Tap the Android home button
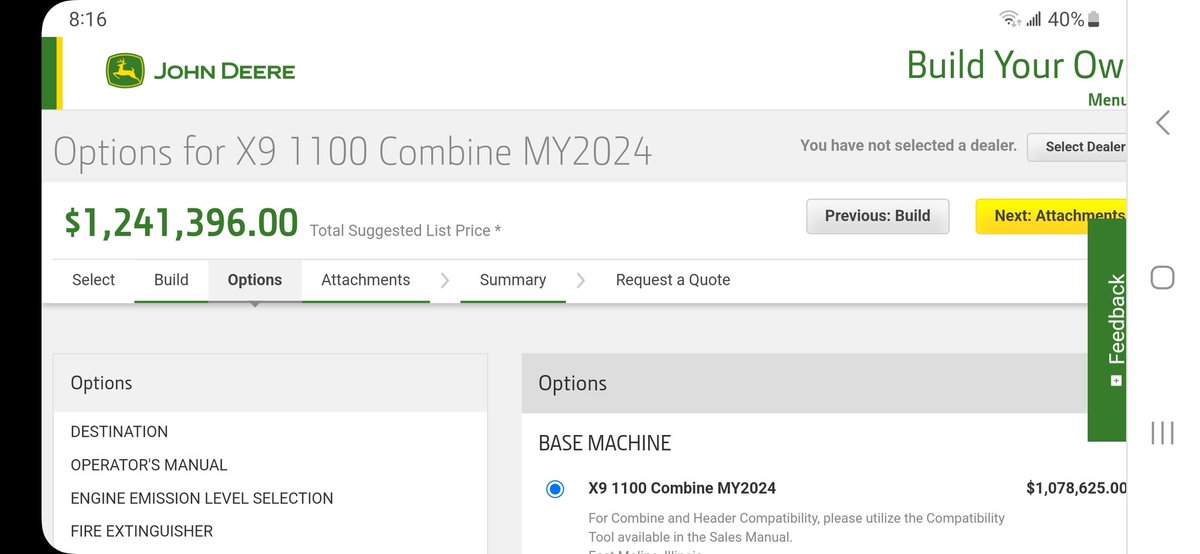This screenshot has height=554, width=1200. (1162, 277)
